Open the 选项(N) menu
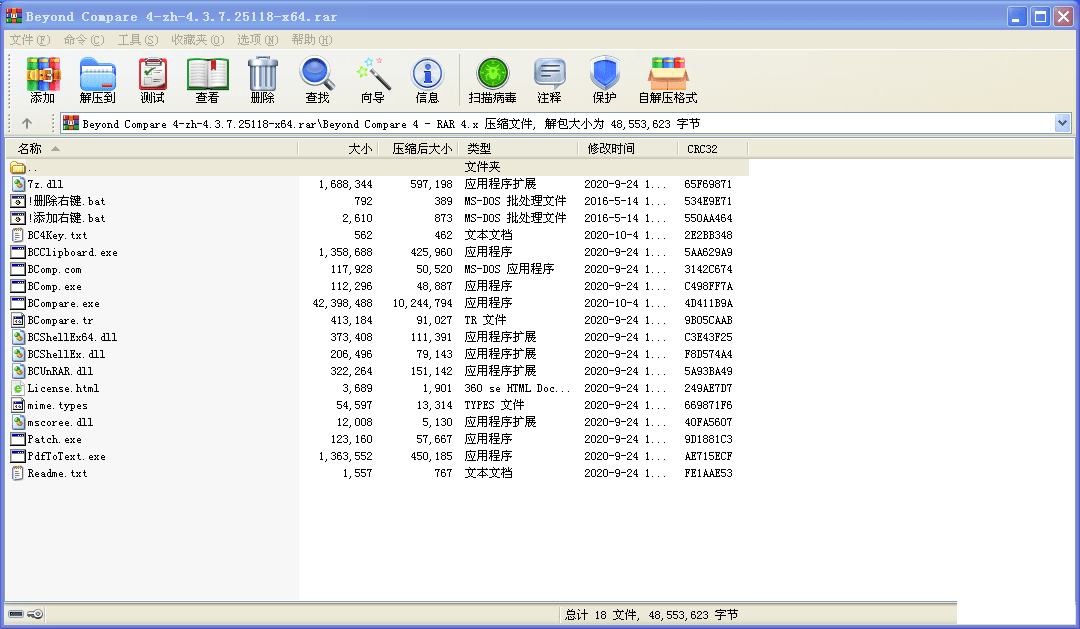This screenshot has height=629, width=1080. [x=258, y=40]
